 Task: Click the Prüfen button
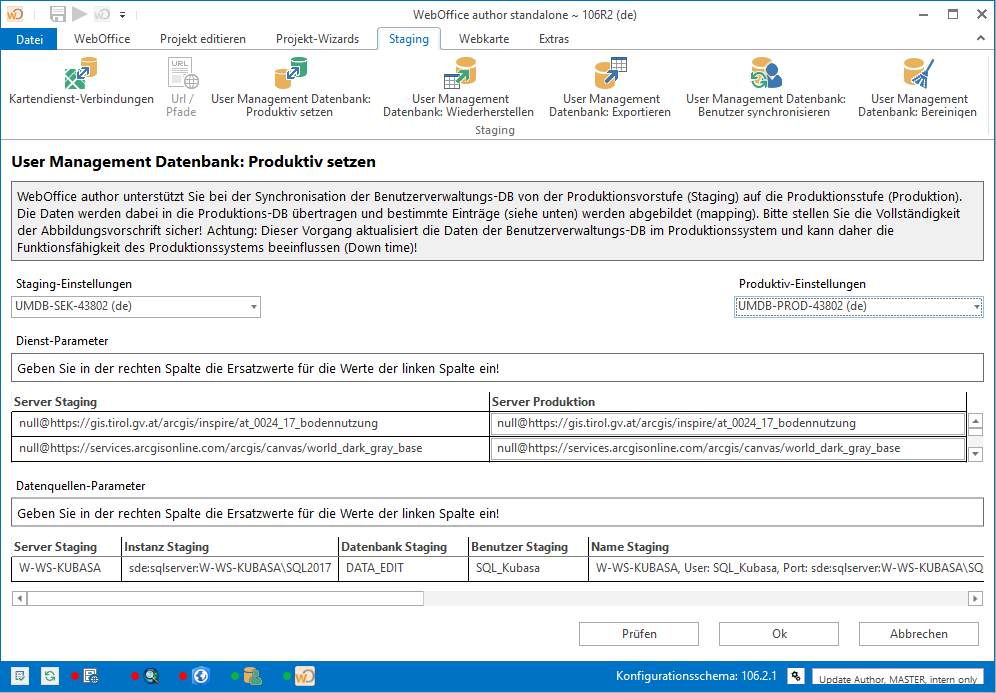point(638,633)
